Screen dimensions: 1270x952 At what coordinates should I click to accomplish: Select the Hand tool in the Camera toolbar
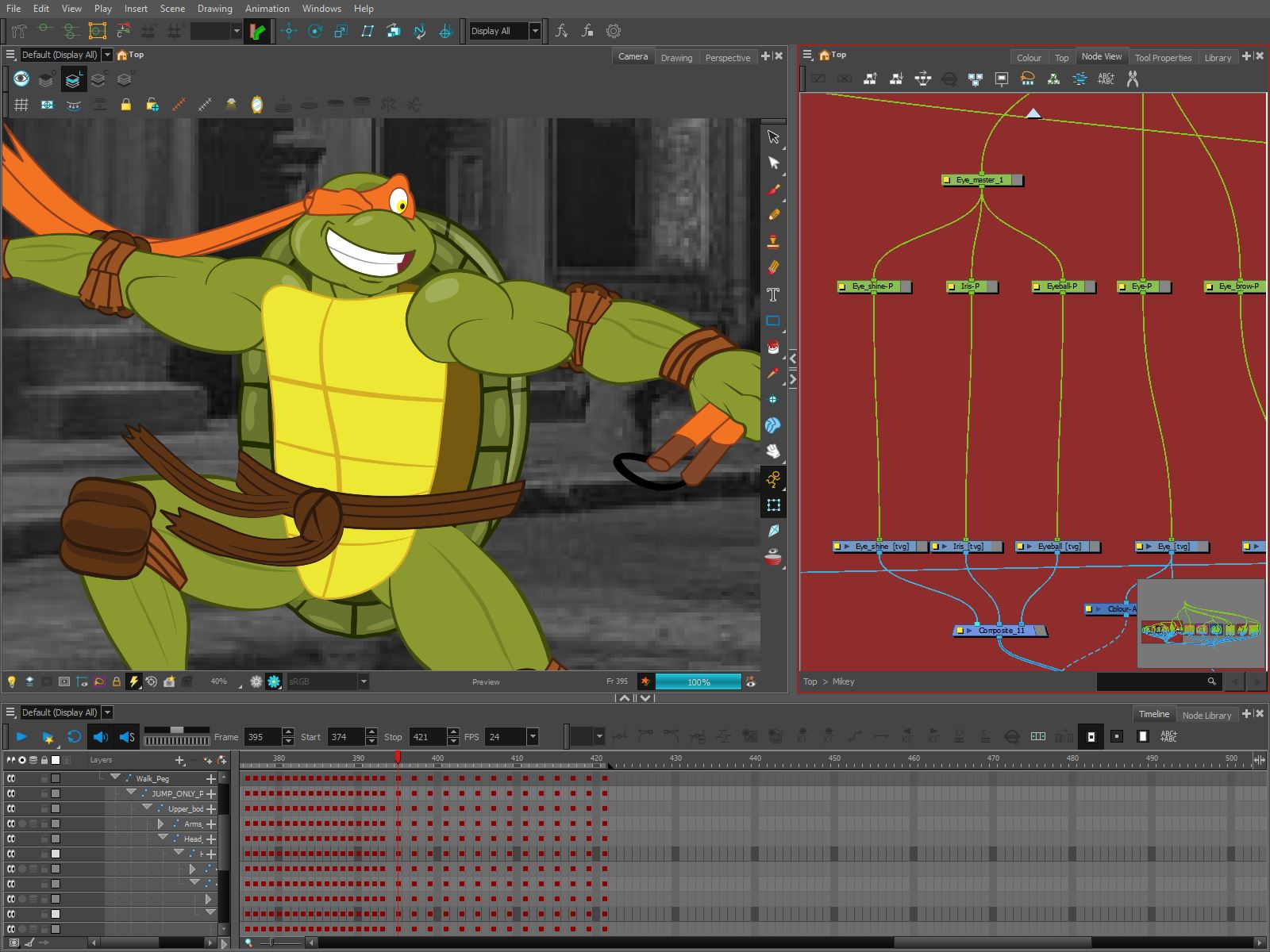click(774, 451)
